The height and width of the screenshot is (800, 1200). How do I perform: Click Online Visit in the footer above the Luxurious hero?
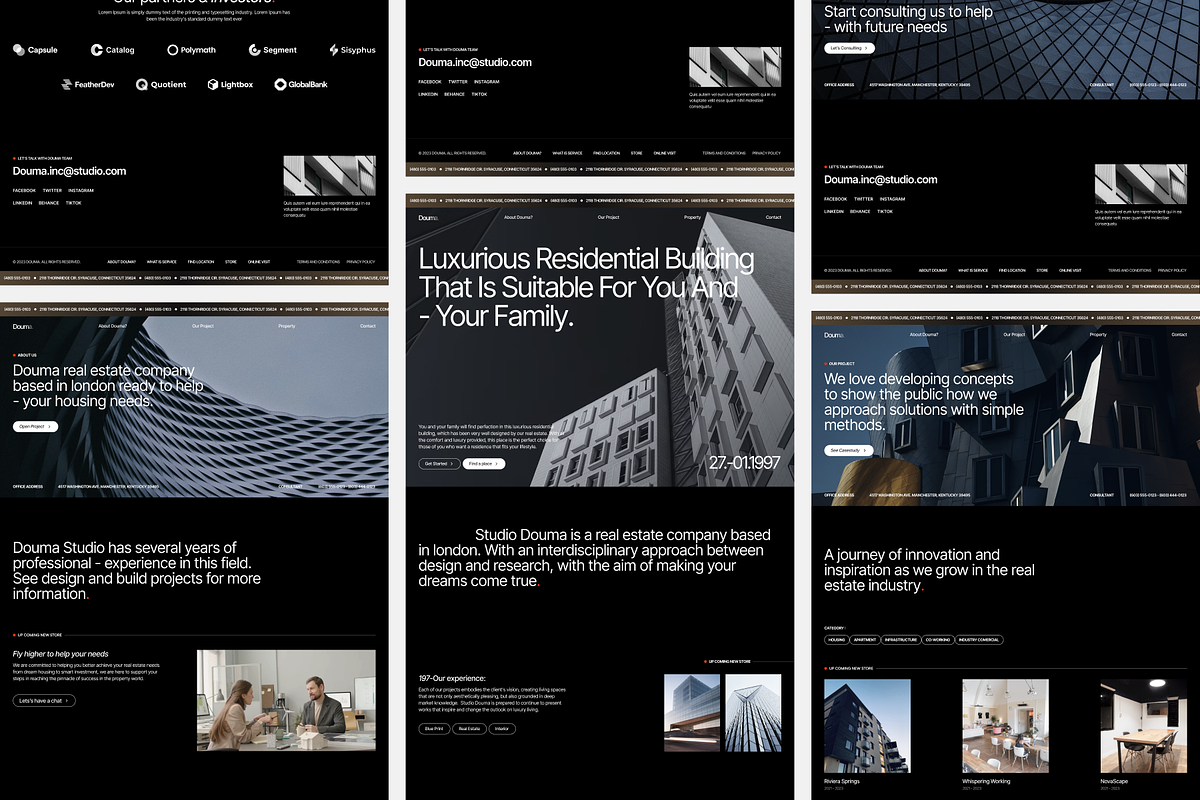(x=665, y=153)
